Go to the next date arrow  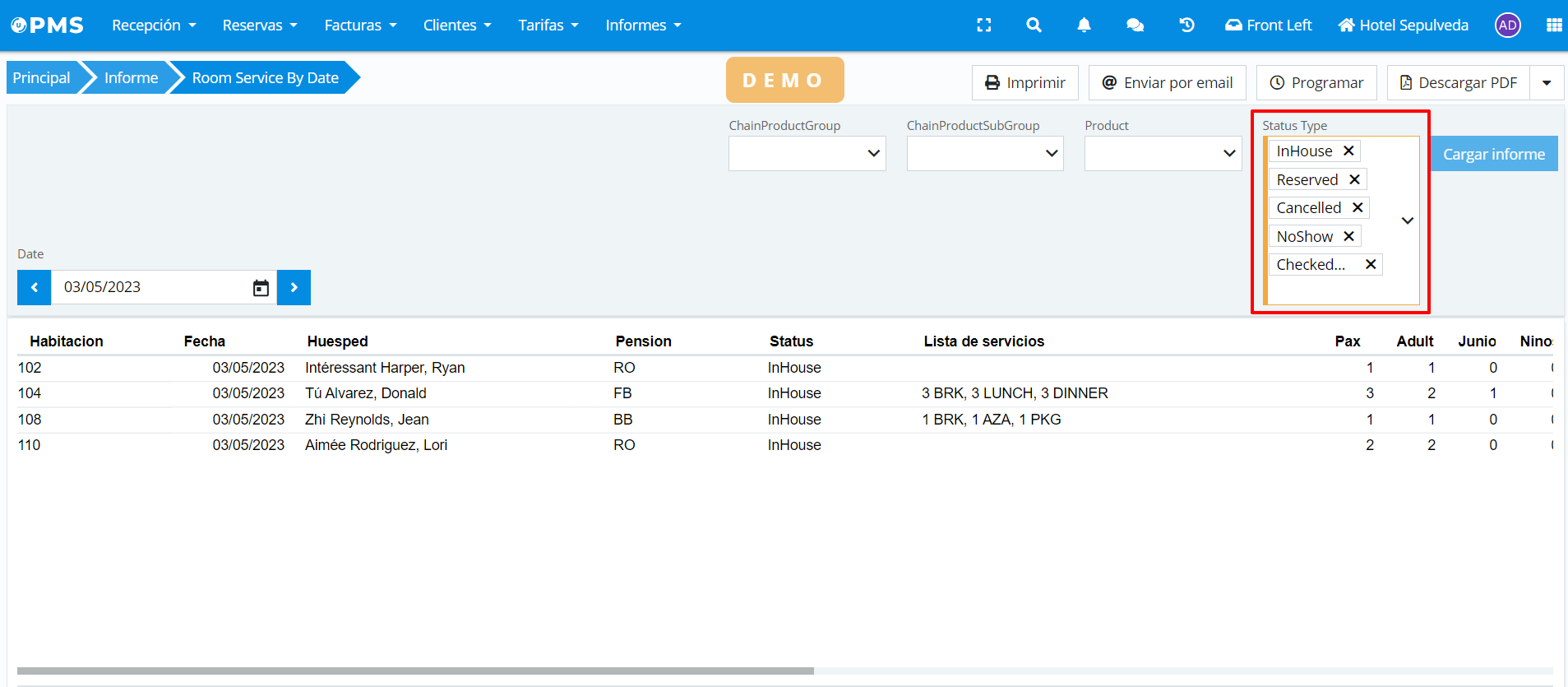pyautogui.click(x=294, y=288)
